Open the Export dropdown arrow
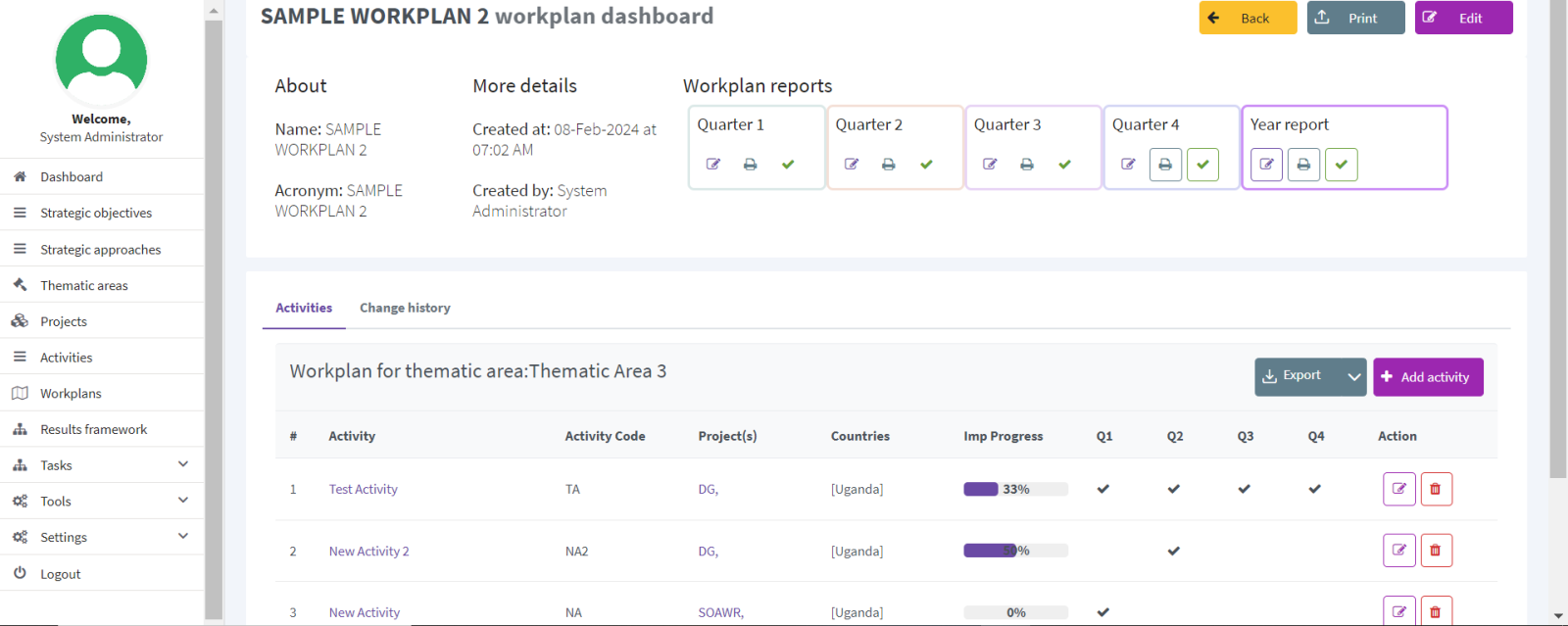Screen dimensions: 1568x626 click(x=1353, y=377)
